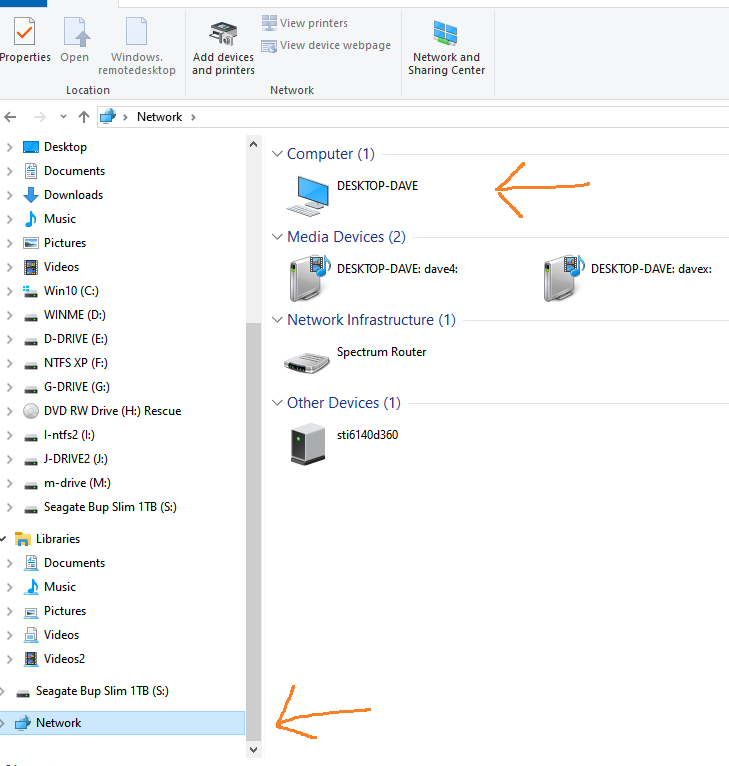Image resolution: width=729 pixels, height=766 pixels.
Task: Select the Spectrum Router device
Action: 355,361
